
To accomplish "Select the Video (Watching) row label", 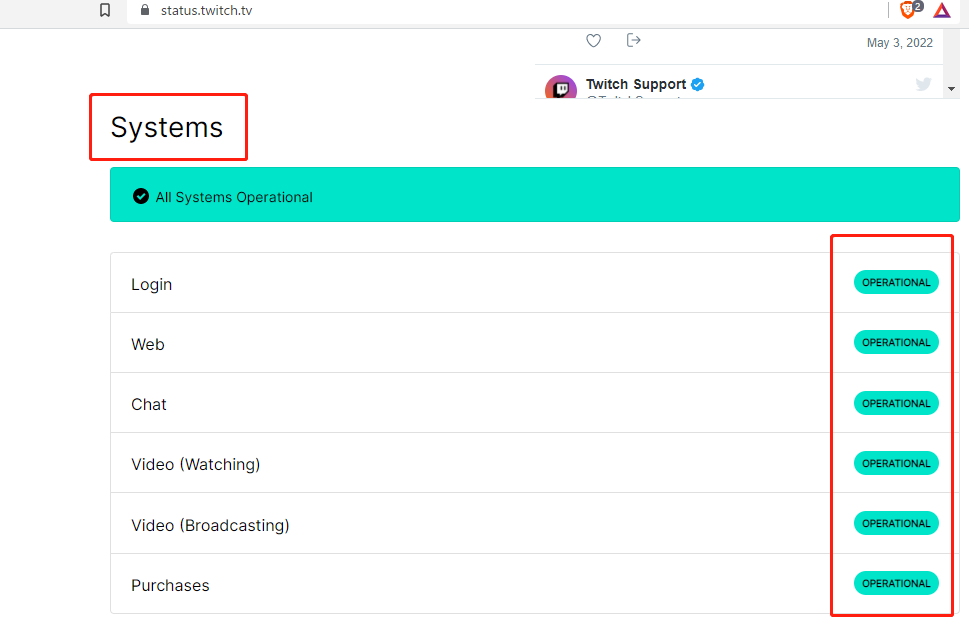I will coord(195,464).
